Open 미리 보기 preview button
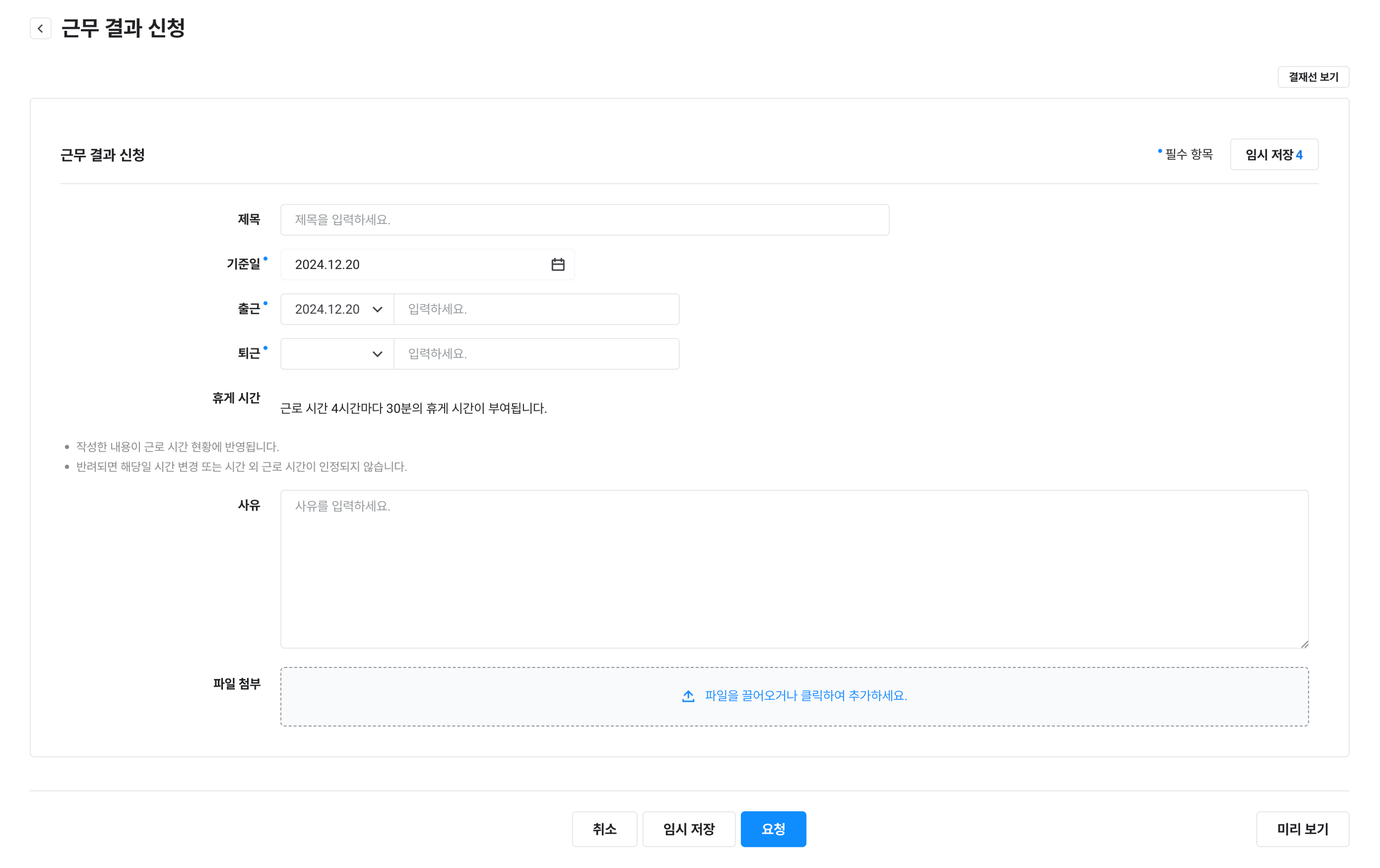This screenshot has width=1380, height=868. [1302, 829]
